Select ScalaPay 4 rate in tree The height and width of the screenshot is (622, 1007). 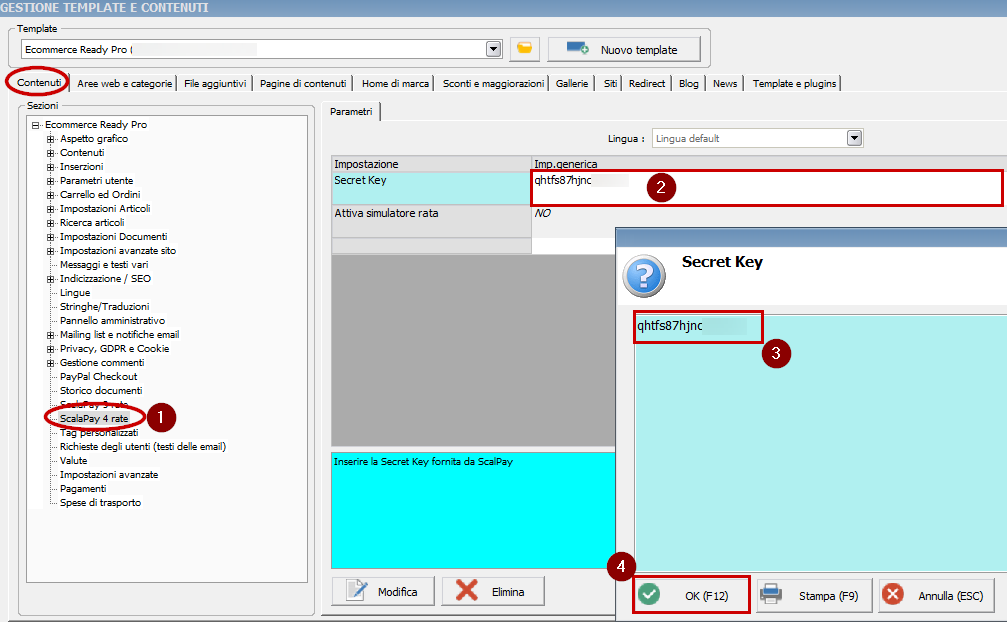pyautogui.click(x=93, y=418)
